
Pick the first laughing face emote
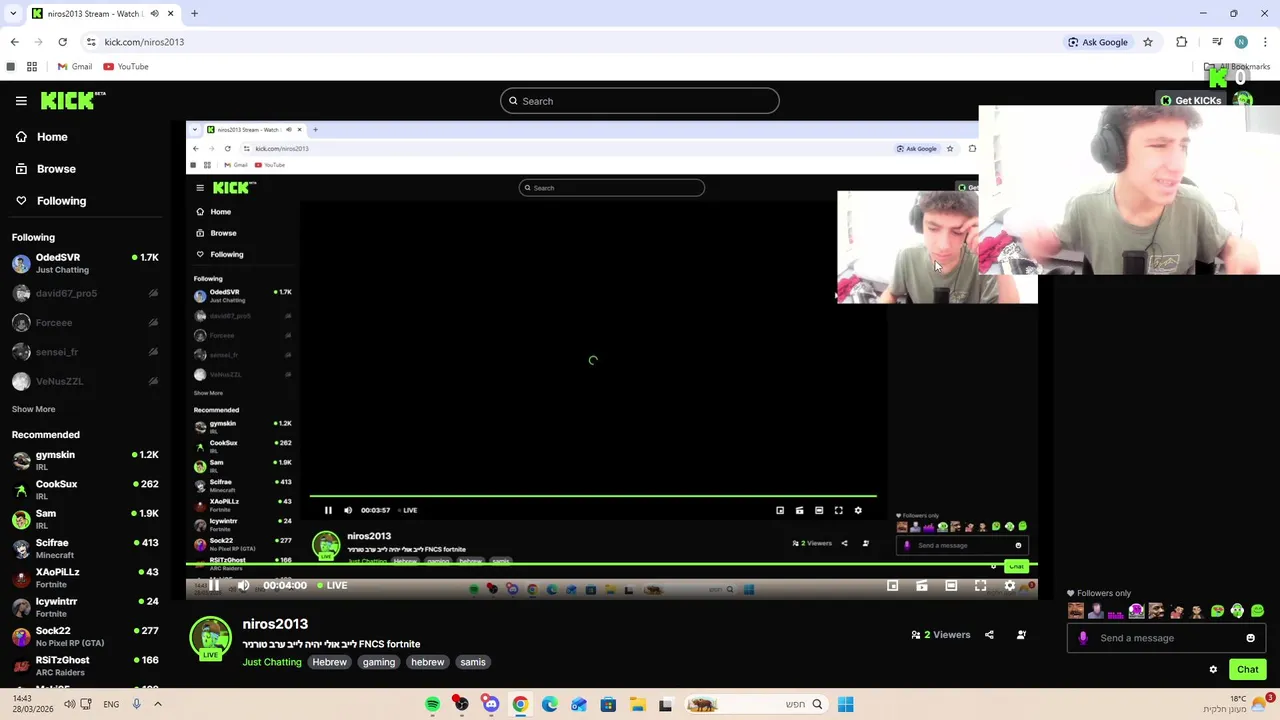point(1076,611)
